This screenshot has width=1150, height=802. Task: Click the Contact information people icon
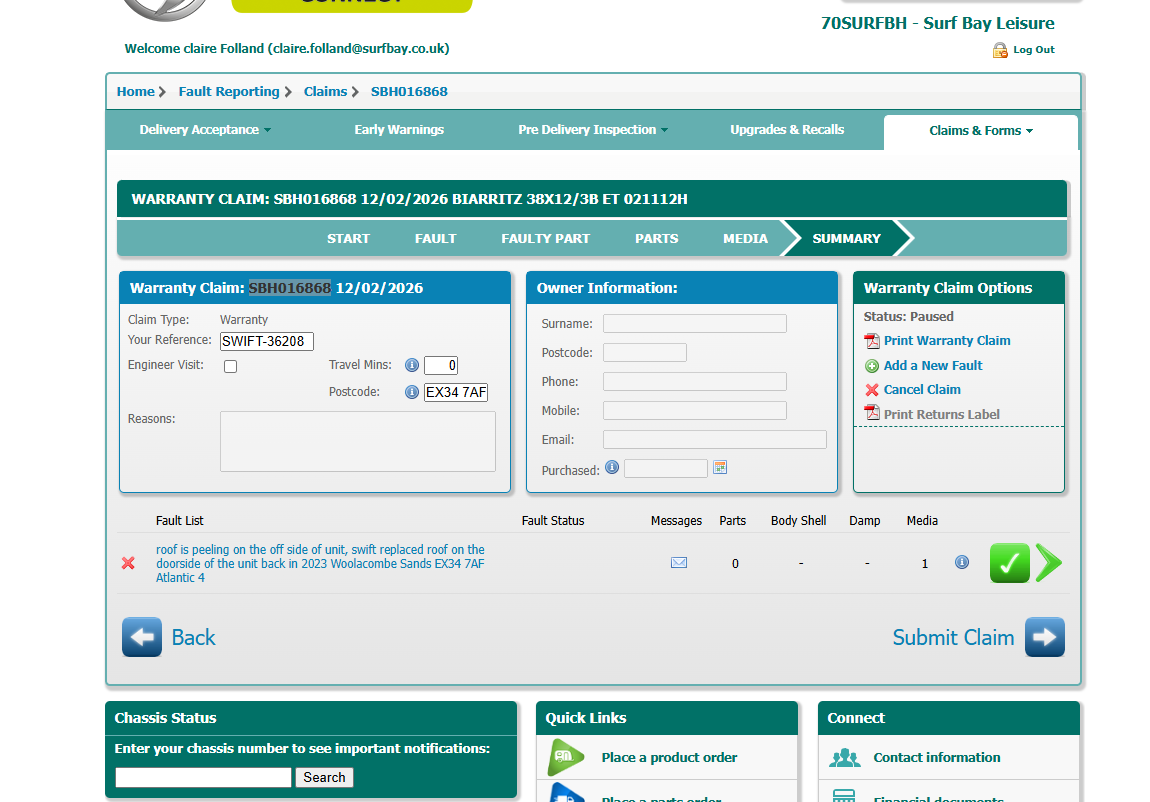pyautogui.click(x=845, y=757)
